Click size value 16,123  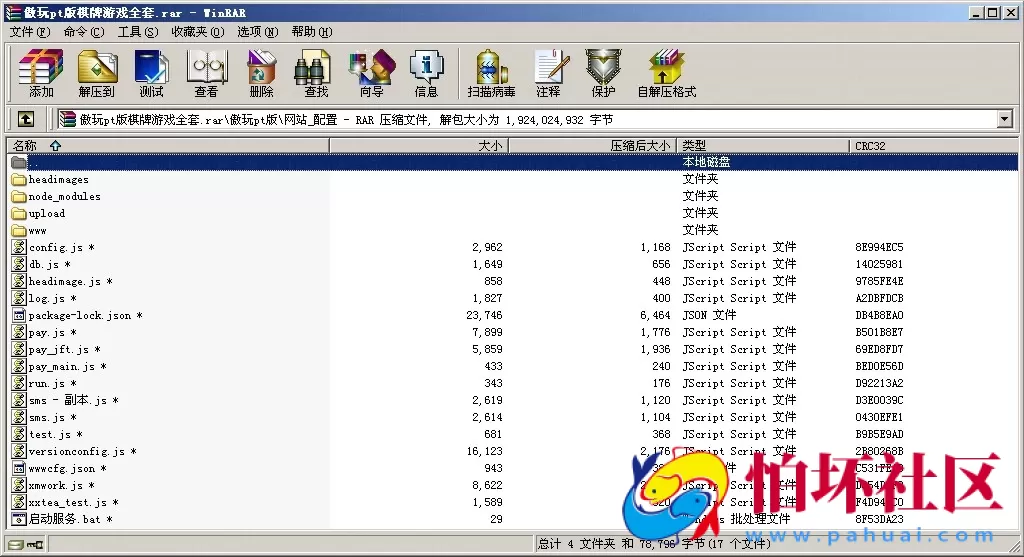click(484, 451)
